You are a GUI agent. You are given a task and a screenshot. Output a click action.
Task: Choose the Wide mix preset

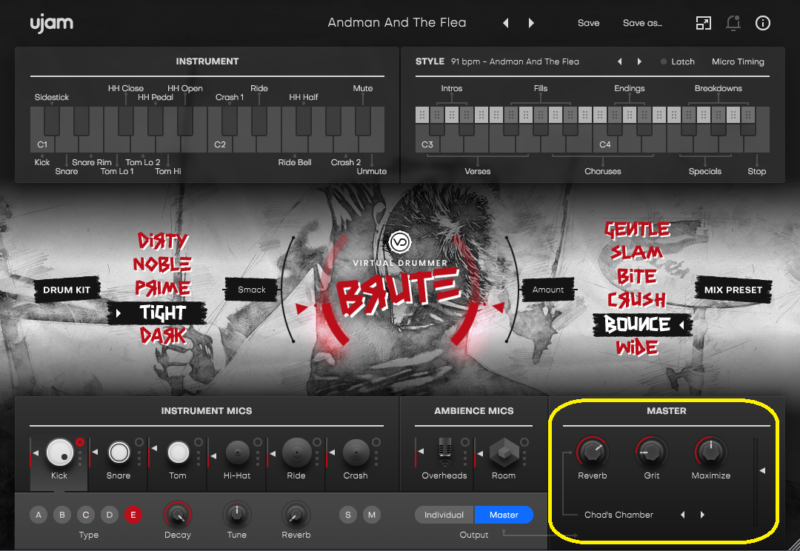637,348
